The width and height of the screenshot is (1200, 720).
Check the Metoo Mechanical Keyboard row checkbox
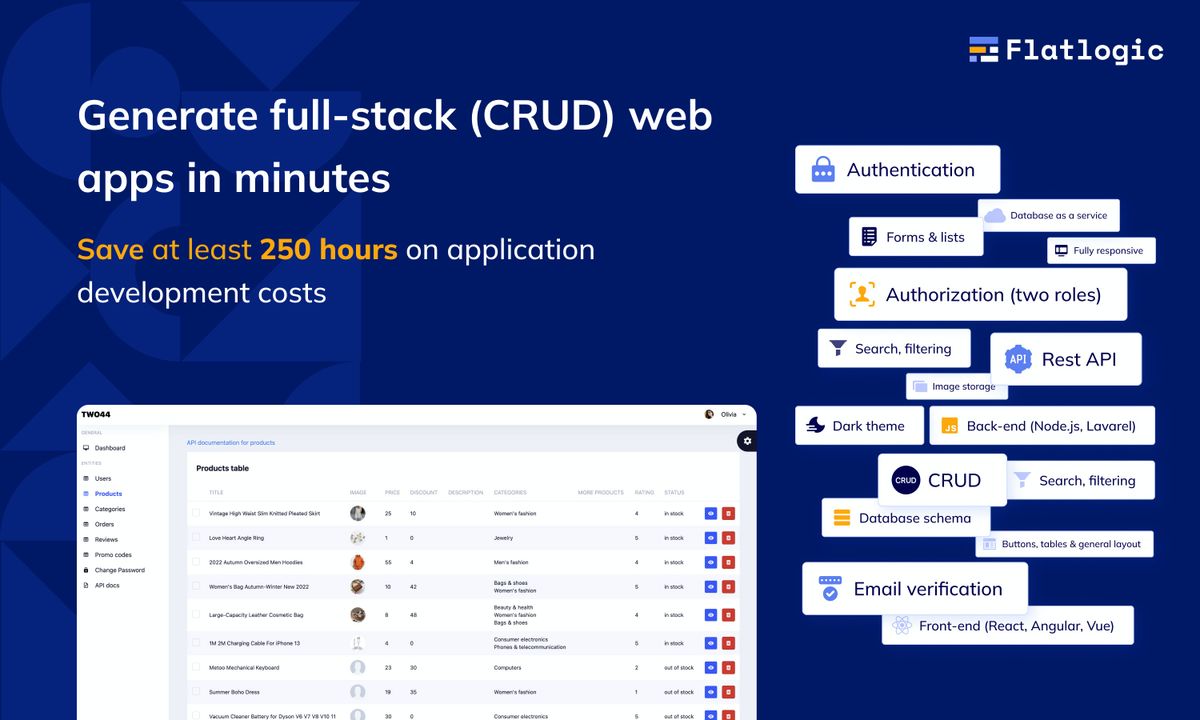[x=197, y=666]
